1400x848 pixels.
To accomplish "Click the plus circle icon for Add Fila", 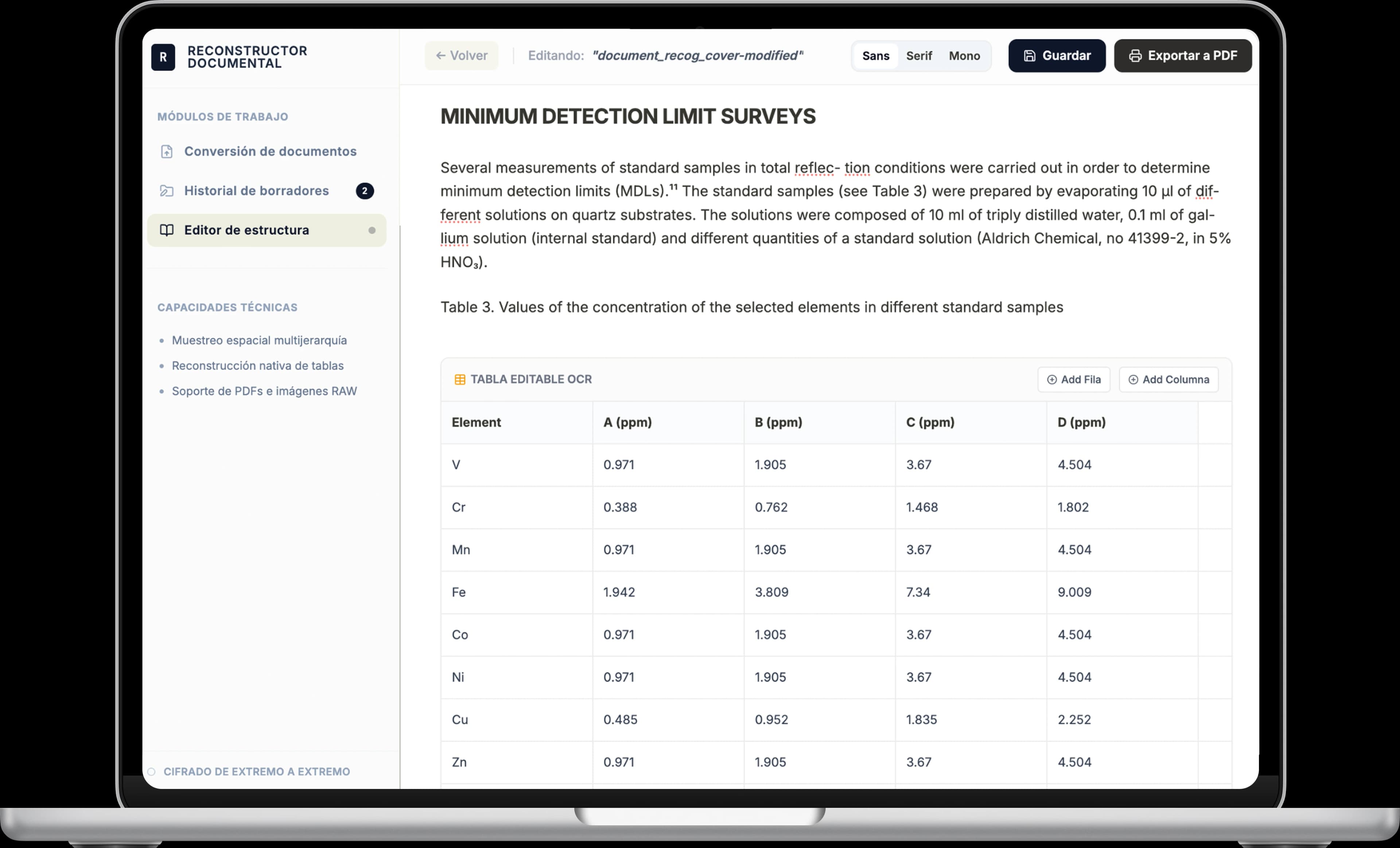I will (1052, 379).
